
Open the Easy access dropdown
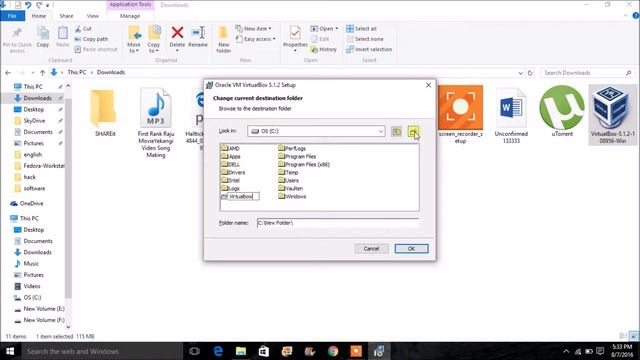pyautogui.click(x=256, y=39)
